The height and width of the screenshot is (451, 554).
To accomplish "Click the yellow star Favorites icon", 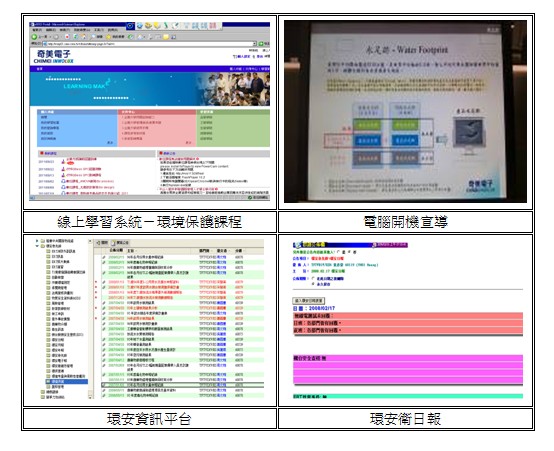I will (108, 37).
